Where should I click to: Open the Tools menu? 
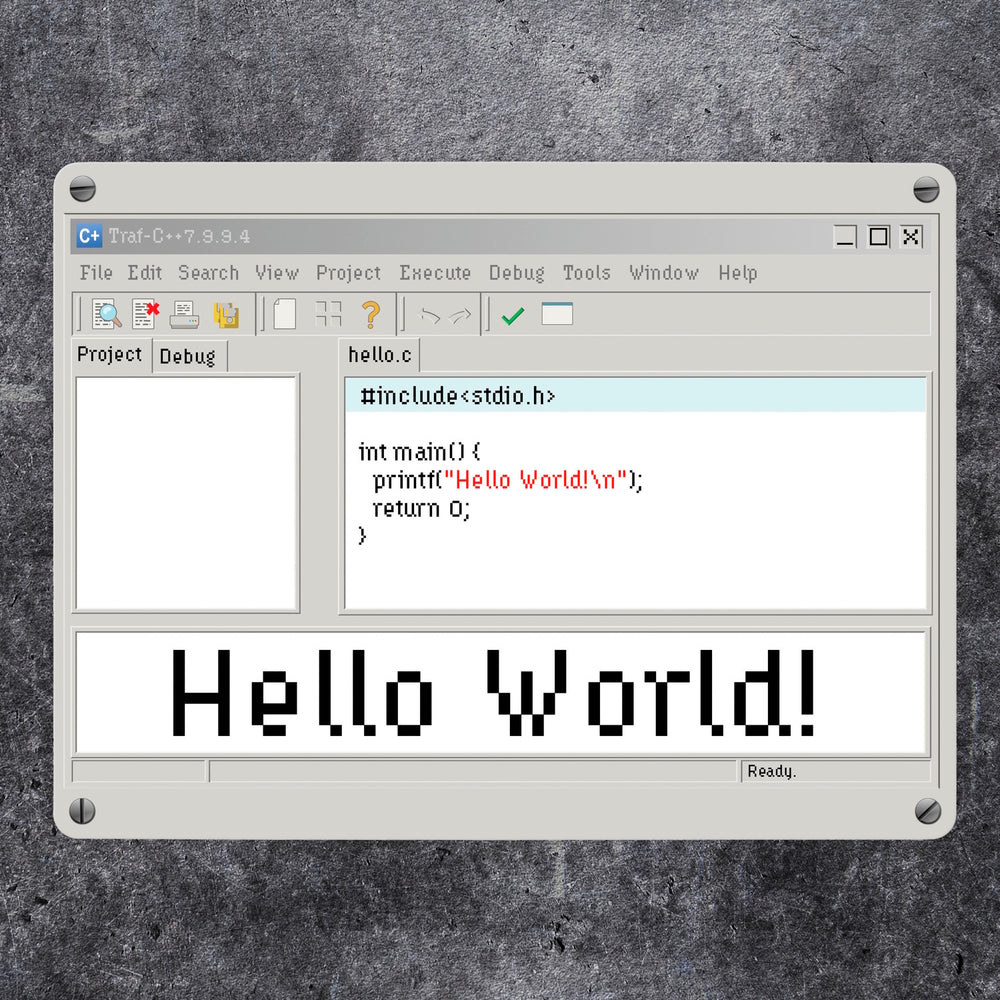tap(586, 273)
